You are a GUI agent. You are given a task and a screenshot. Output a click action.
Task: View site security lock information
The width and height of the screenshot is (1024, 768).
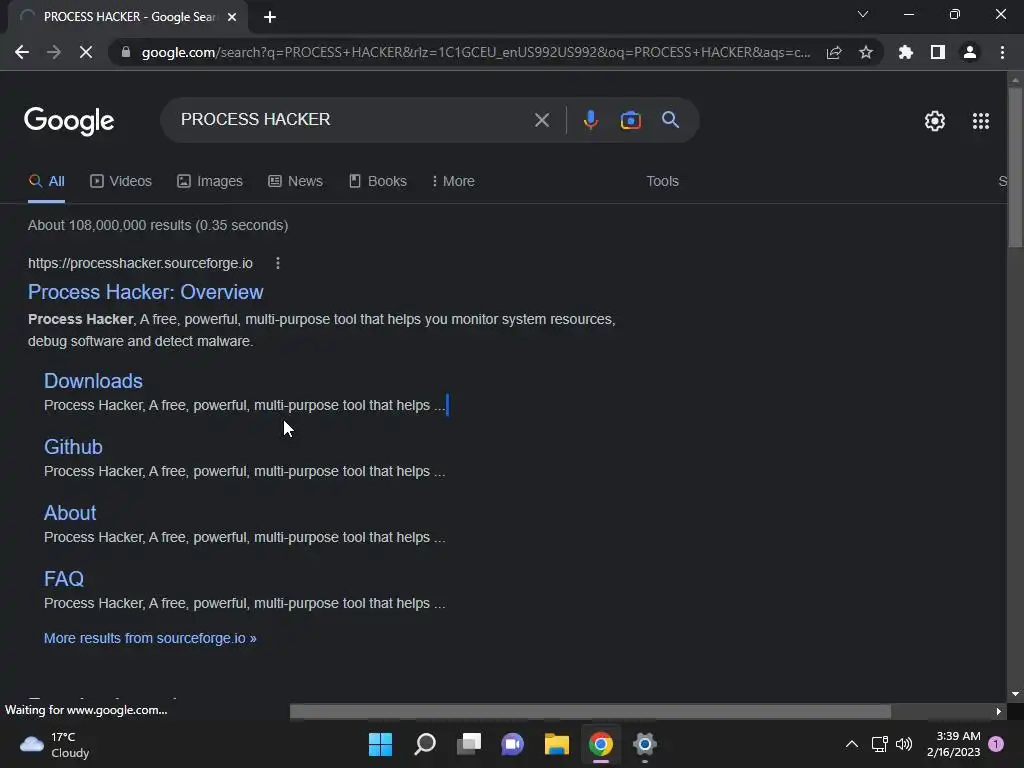126,52
